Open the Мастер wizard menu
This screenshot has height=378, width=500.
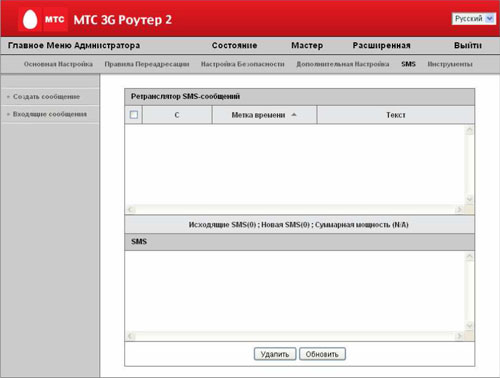307,46
